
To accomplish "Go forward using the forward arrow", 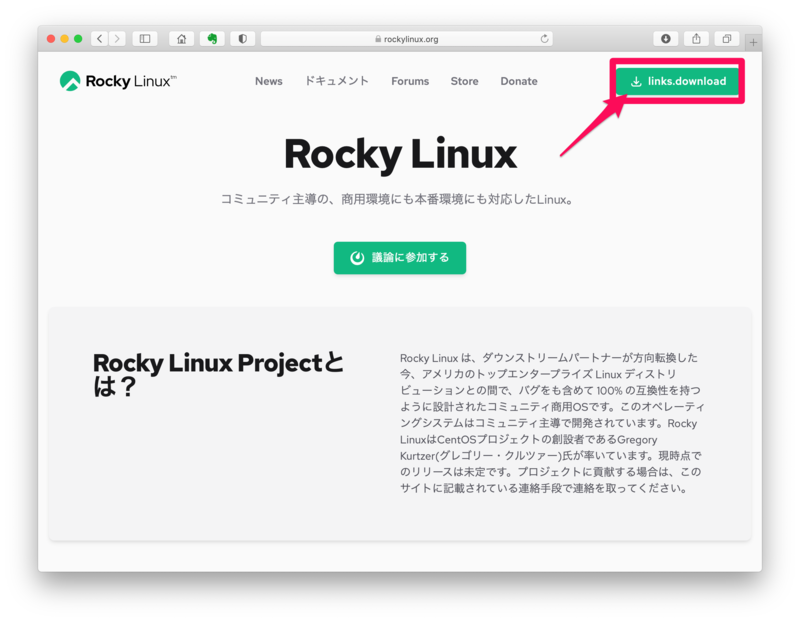I will (117, 39).
